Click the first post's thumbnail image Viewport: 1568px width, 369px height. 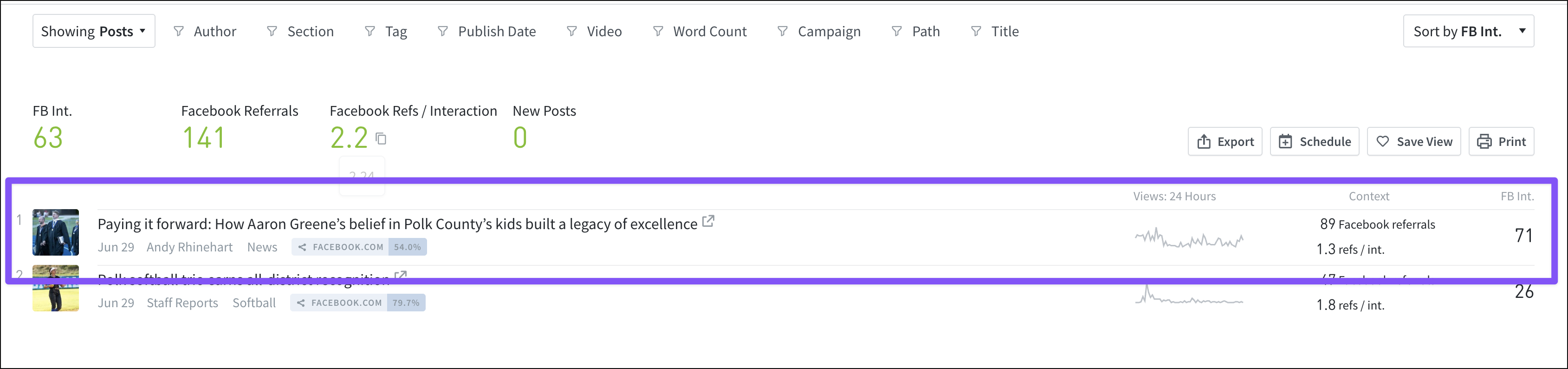pos(55,232)
